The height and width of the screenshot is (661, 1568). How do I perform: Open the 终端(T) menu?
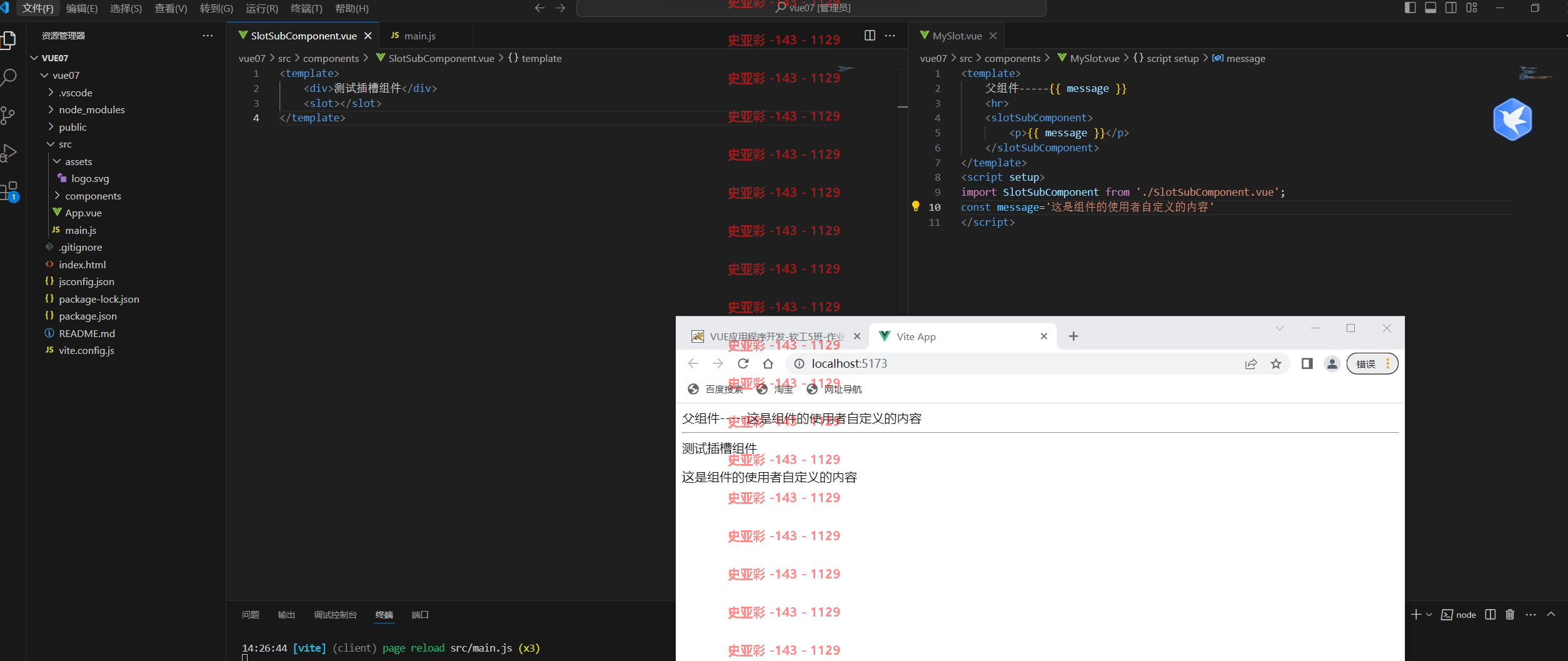306,8
